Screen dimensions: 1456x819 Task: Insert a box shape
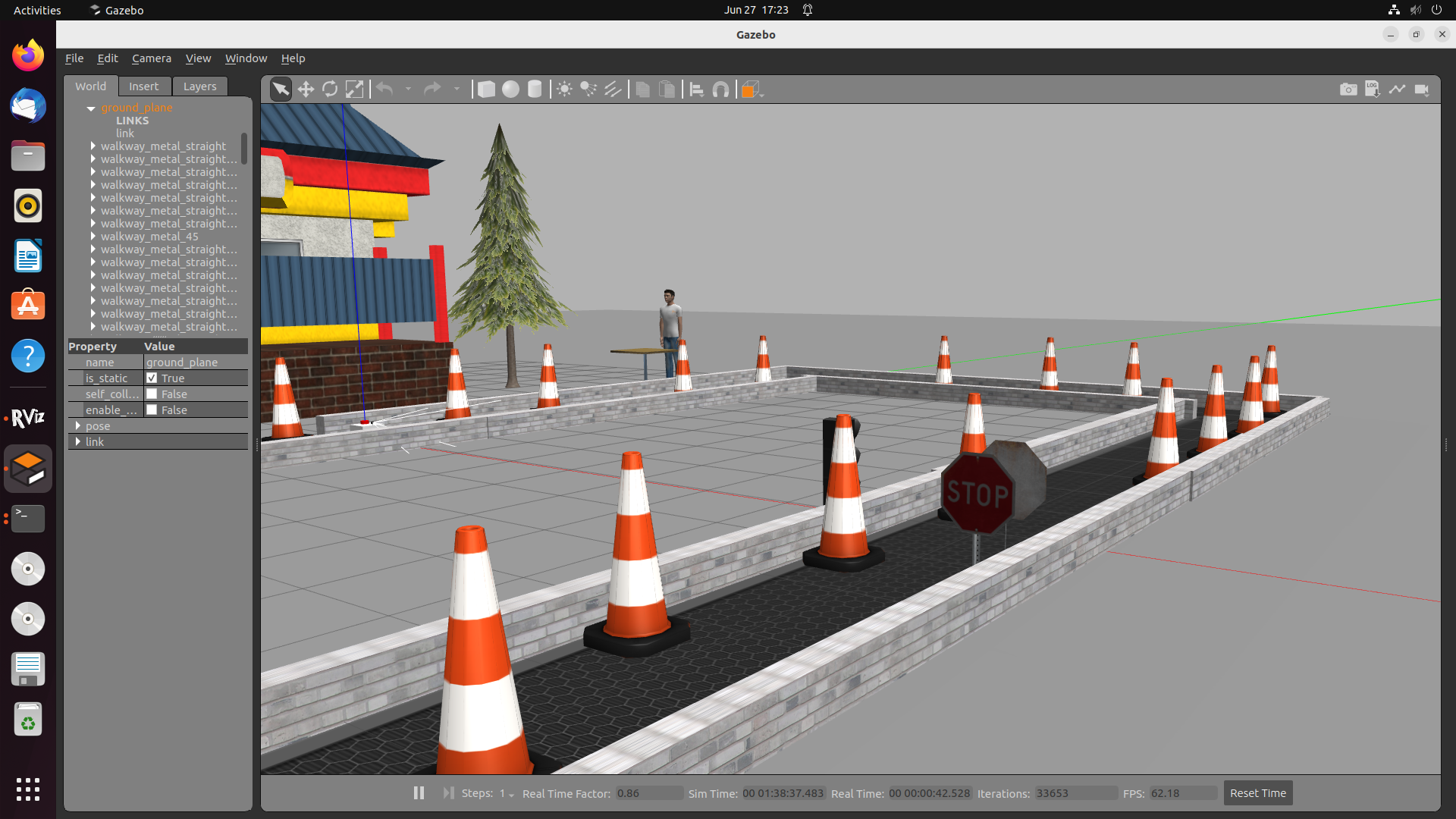[486, 89]
